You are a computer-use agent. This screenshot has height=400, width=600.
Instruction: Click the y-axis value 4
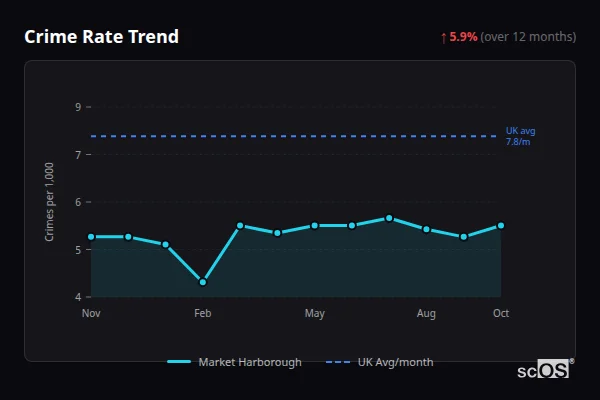78,297
